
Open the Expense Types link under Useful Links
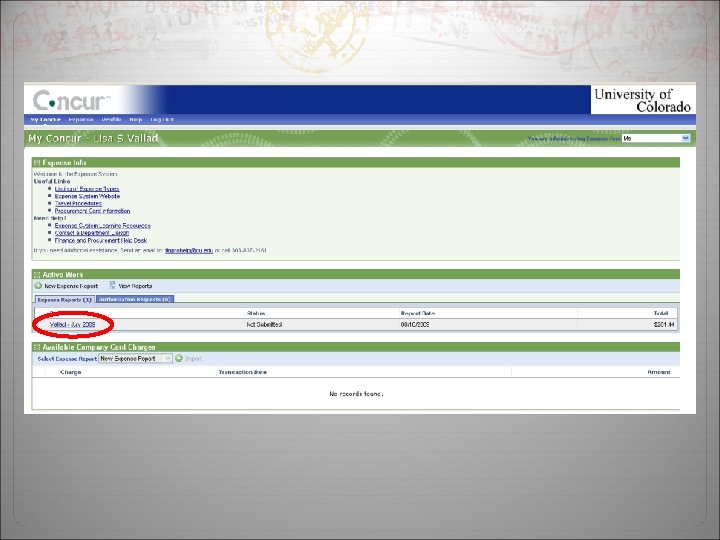tap(87, 189)
